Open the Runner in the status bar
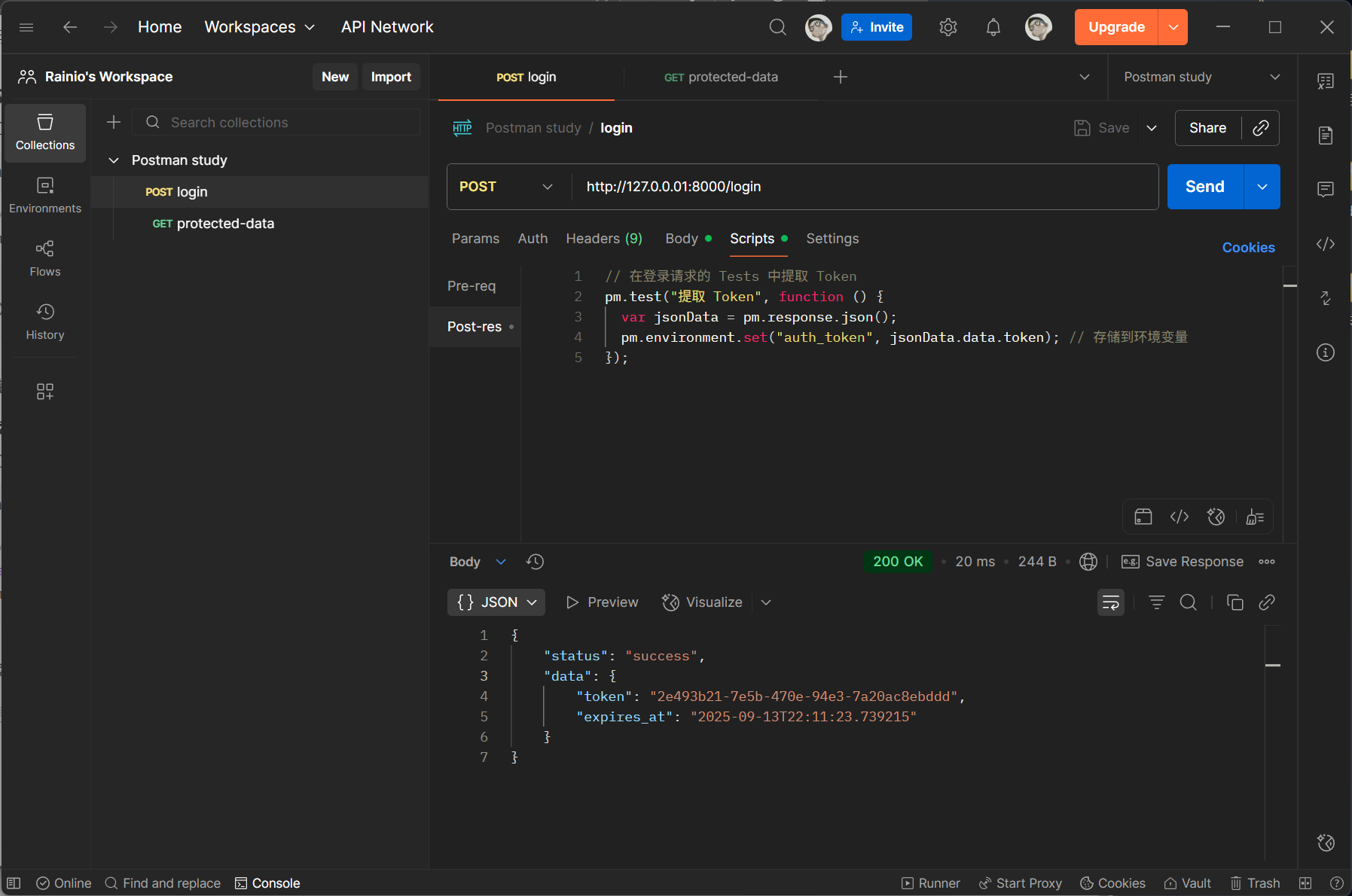Viewport: 1352px width, 896px height. pyautogui.click(x=931, y=883)
